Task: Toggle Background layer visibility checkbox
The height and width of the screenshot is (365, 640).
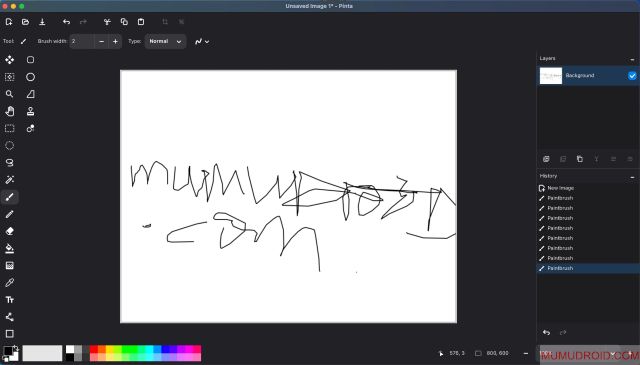Action: pos(632,76)
